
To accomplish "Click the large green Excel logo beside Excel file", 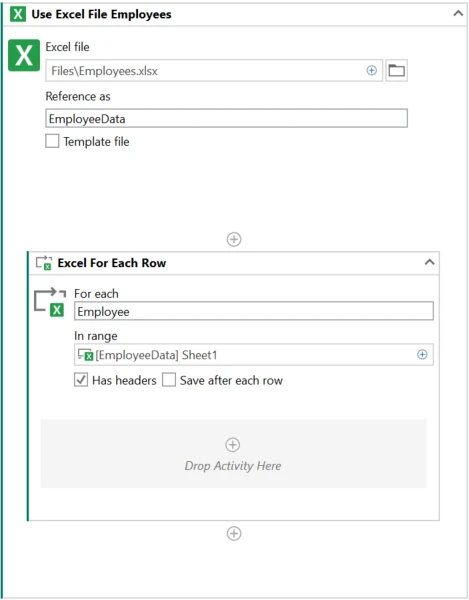I will point(24,55).
